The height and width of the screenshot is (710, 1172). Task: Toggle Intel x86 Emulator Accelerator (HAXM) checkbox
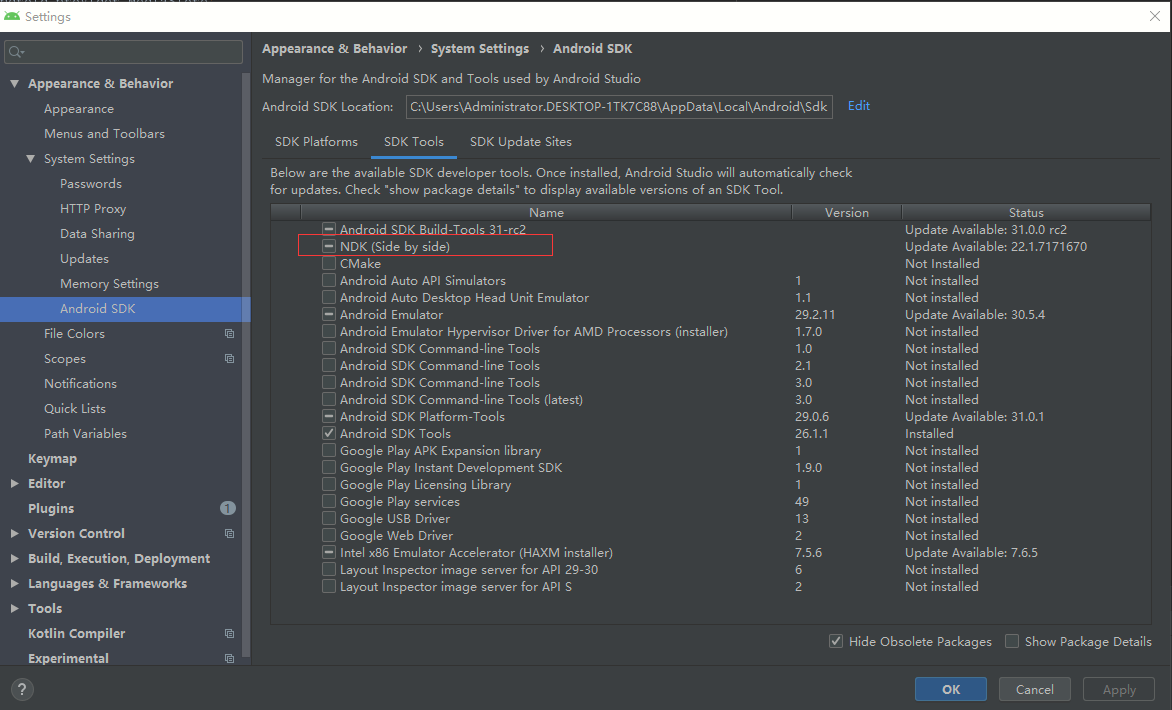pyautogui.click(x=329, y=552)
